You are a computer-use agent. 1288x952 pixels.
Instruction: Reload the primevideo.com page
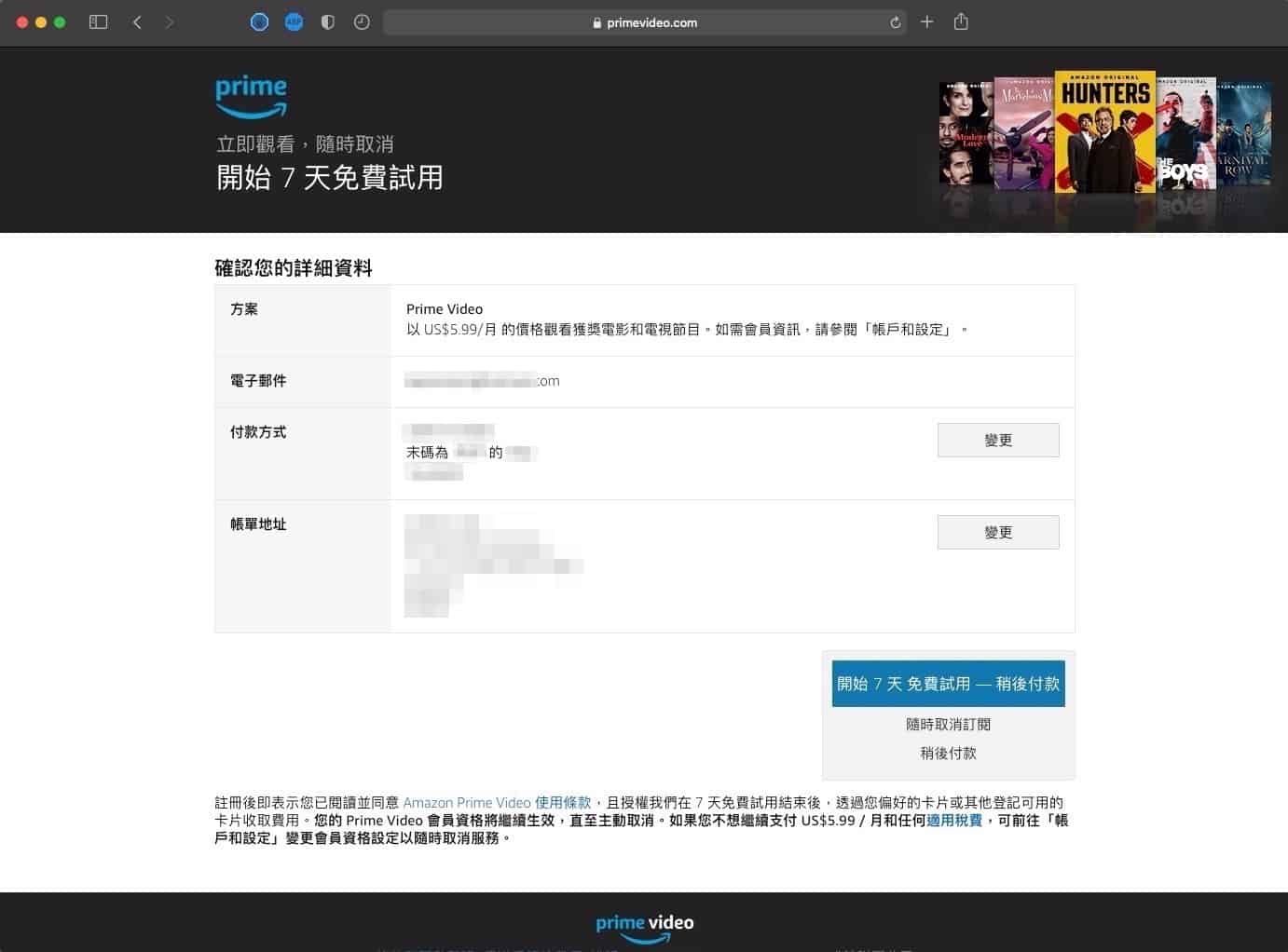click(896, 22)
